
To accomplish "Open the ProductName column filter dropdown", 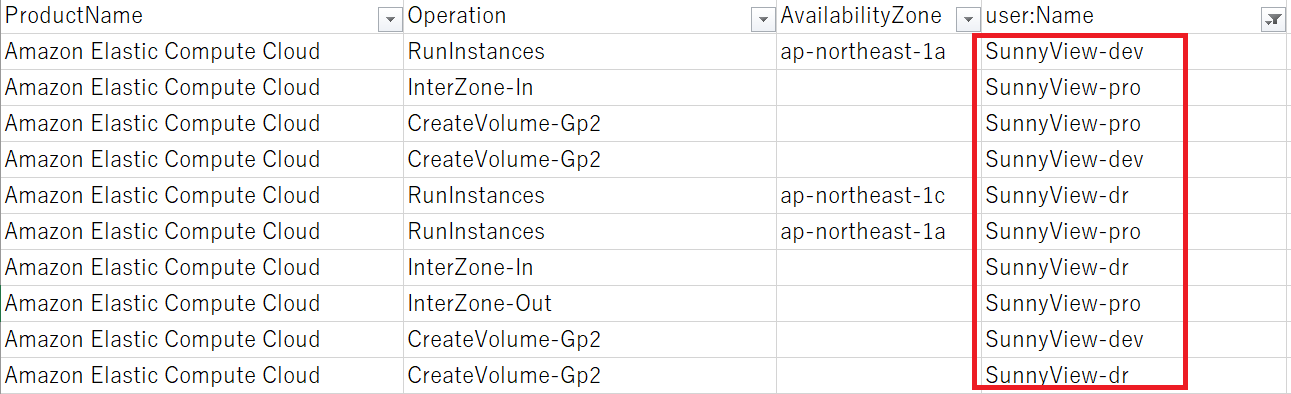I will tap(388, 19).
